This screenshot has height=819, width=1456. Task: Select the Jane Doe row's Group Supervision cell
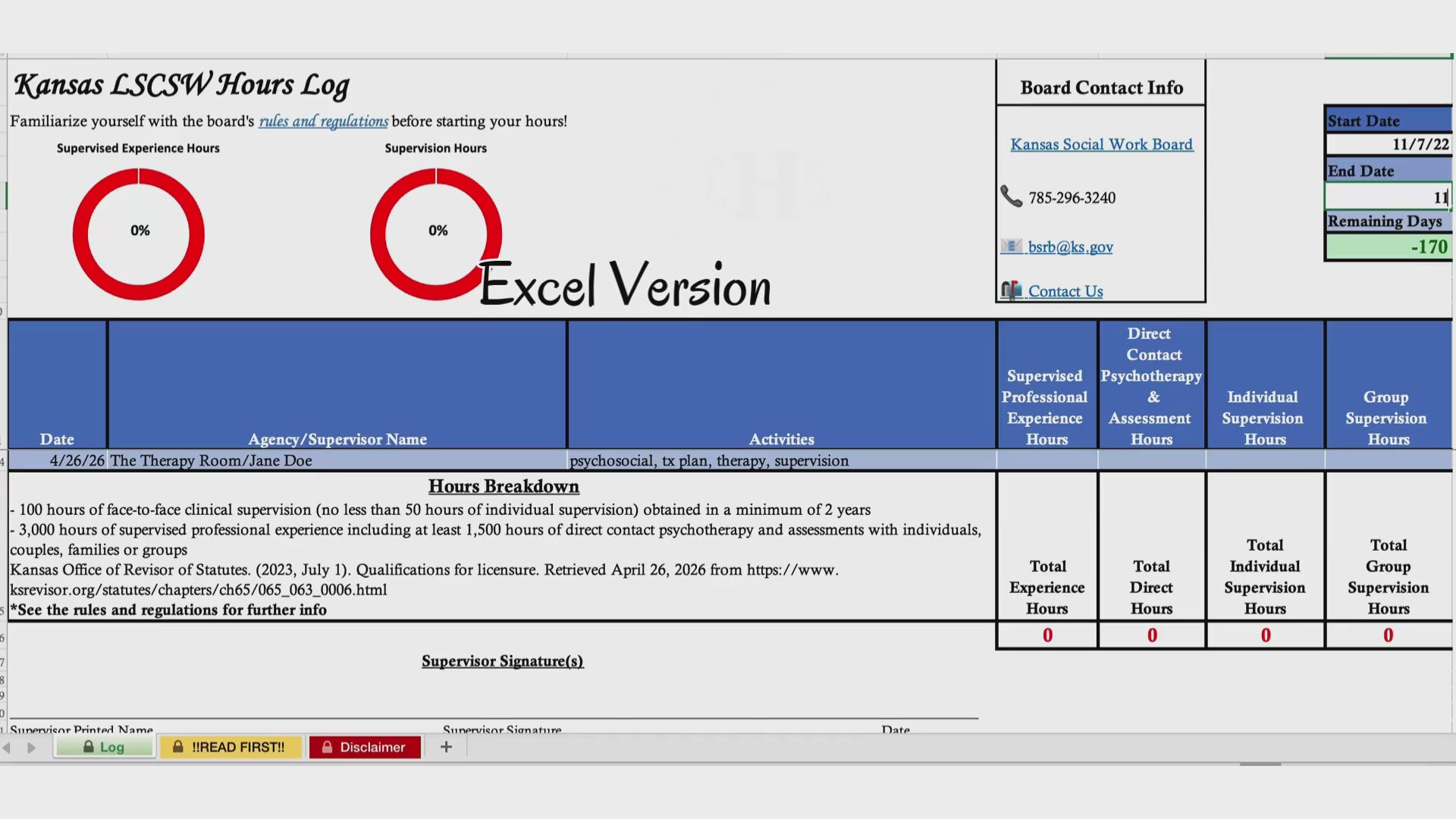(x=1388, y=460)
